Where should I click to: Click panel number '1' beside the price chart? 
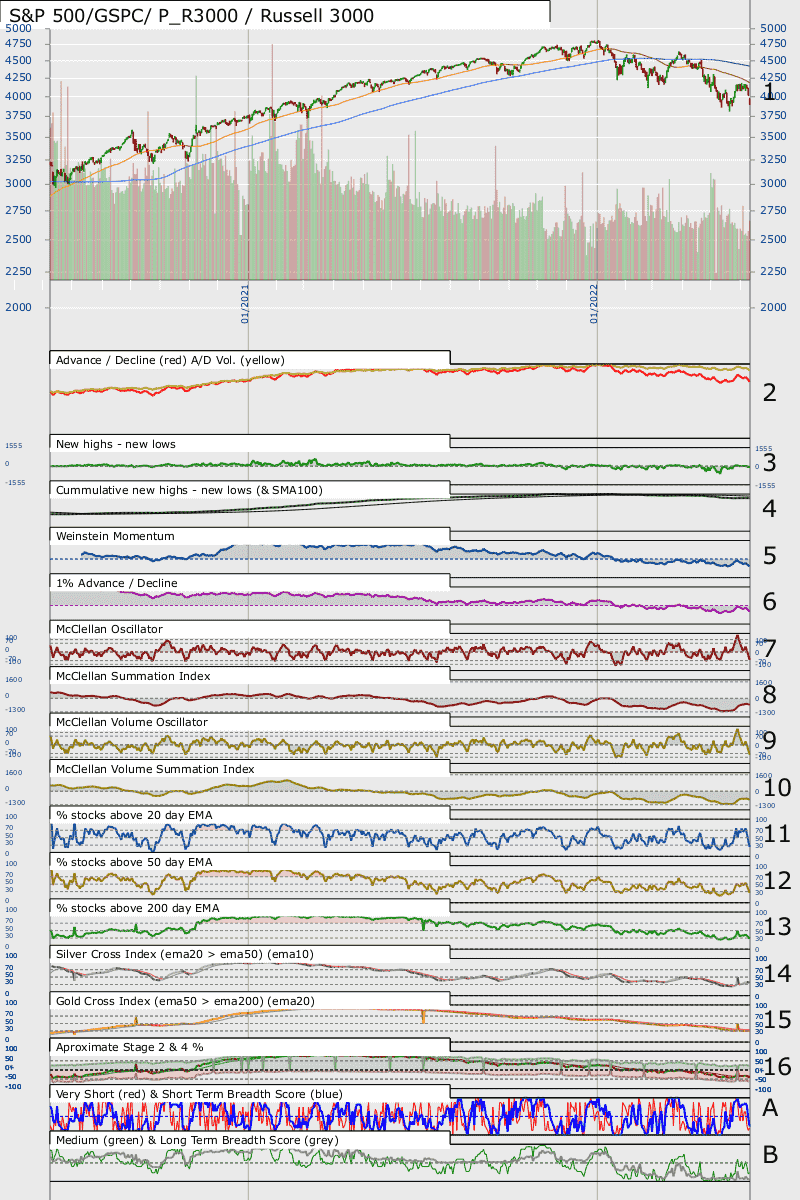click(769, 92)
